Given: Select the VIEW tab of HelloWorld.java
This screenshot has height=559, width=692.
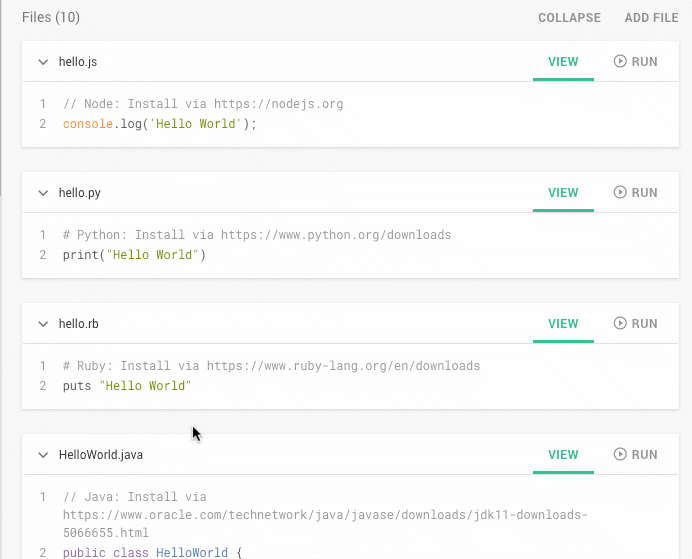Looking at the screenshot, I should 563,455.
